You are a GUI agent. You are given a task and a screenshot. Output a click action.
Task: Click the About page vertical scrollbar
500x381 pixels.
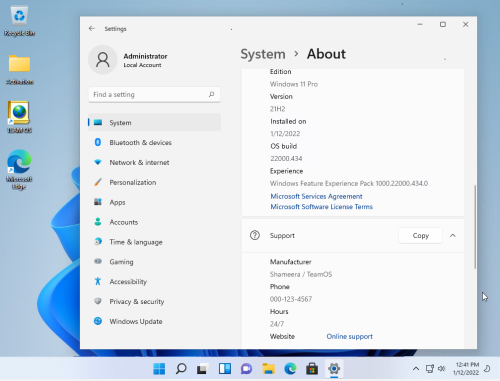(475, 227)
